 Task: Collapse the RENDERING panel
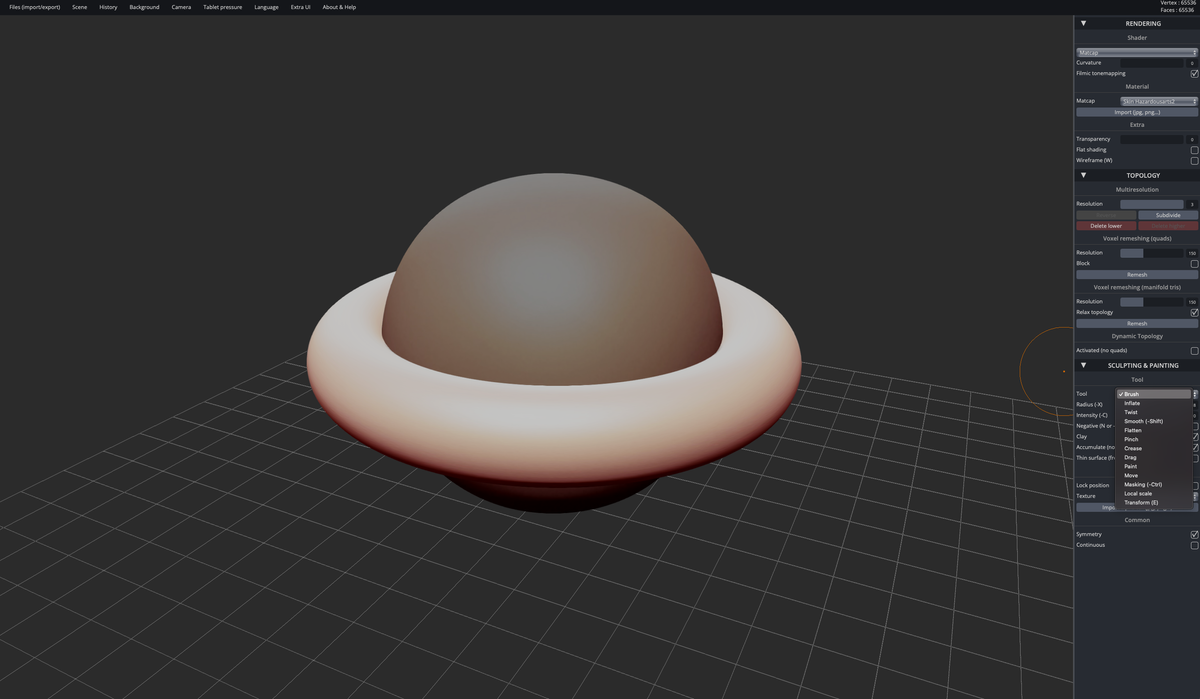tap(1083, 22)
